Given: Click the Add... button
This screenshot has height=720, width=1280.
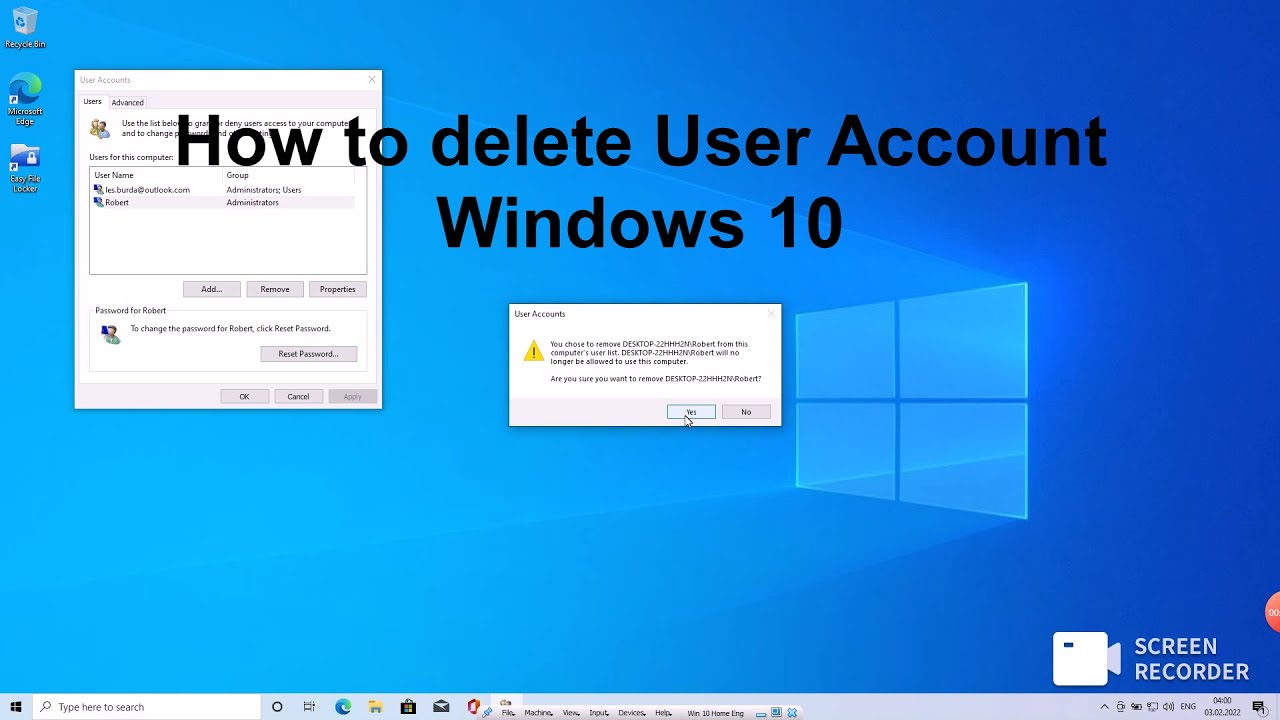Looking at the screenshot, I should [211, 289].
